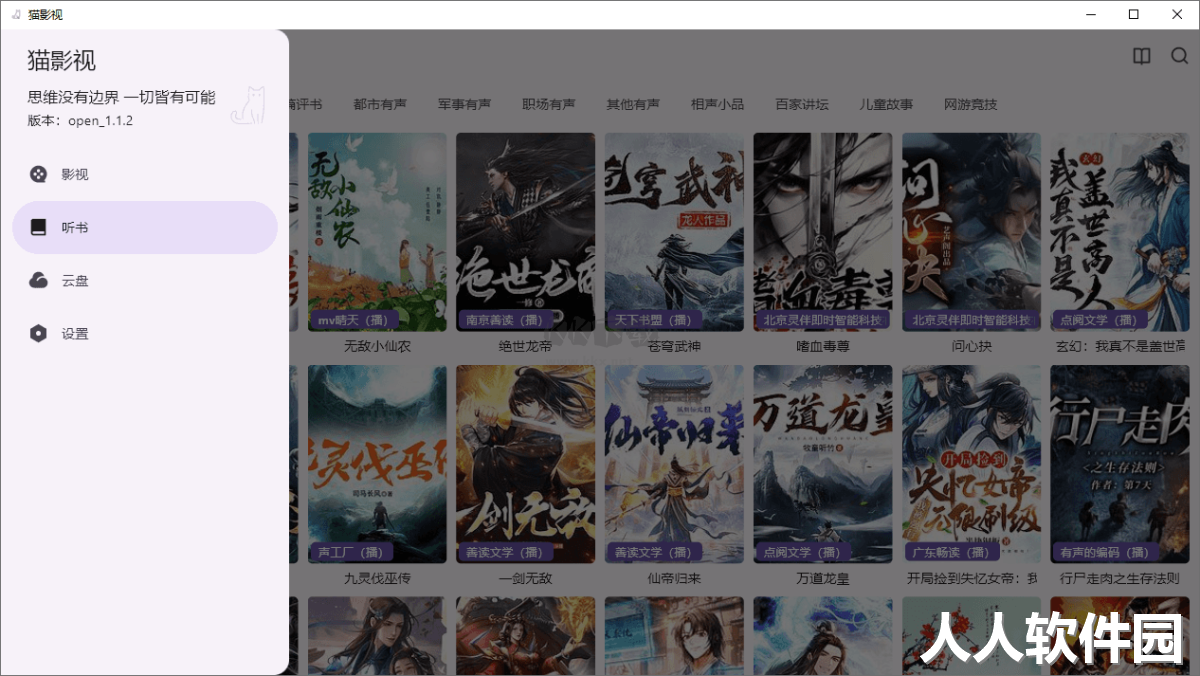Viewport: 1200px width, 676px height.
Task: Switch to the 儿童故事 tab
Action: 886,104
